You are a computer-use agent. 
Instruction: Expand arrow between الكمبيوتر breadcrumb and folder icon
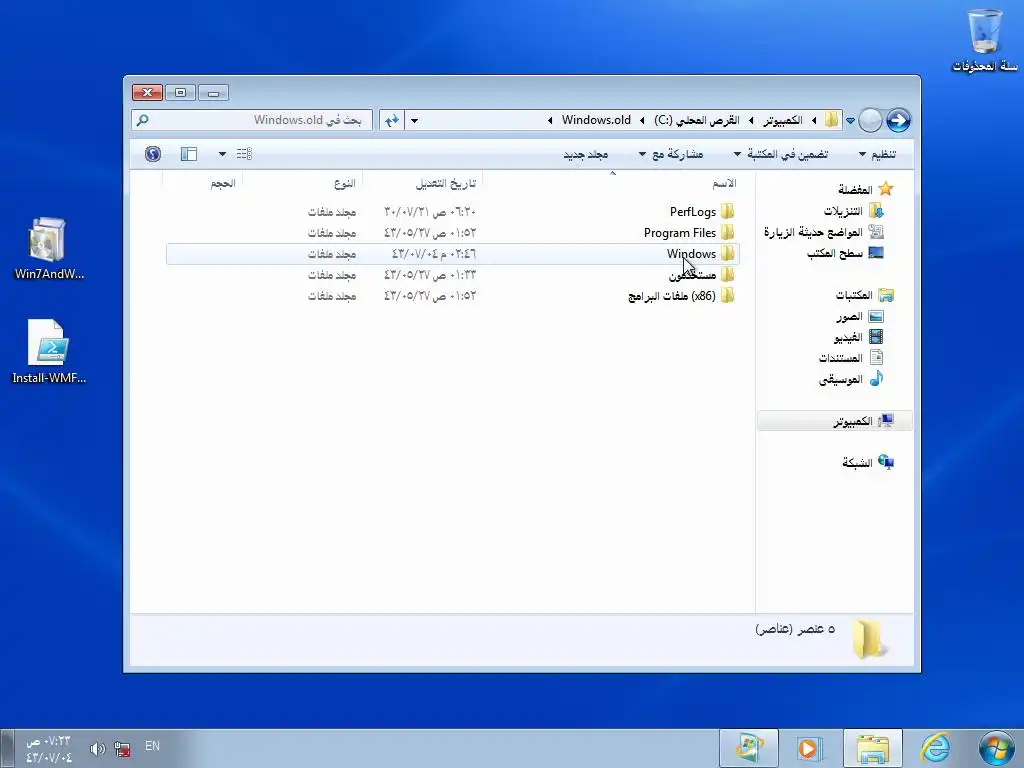click(814, 120)
